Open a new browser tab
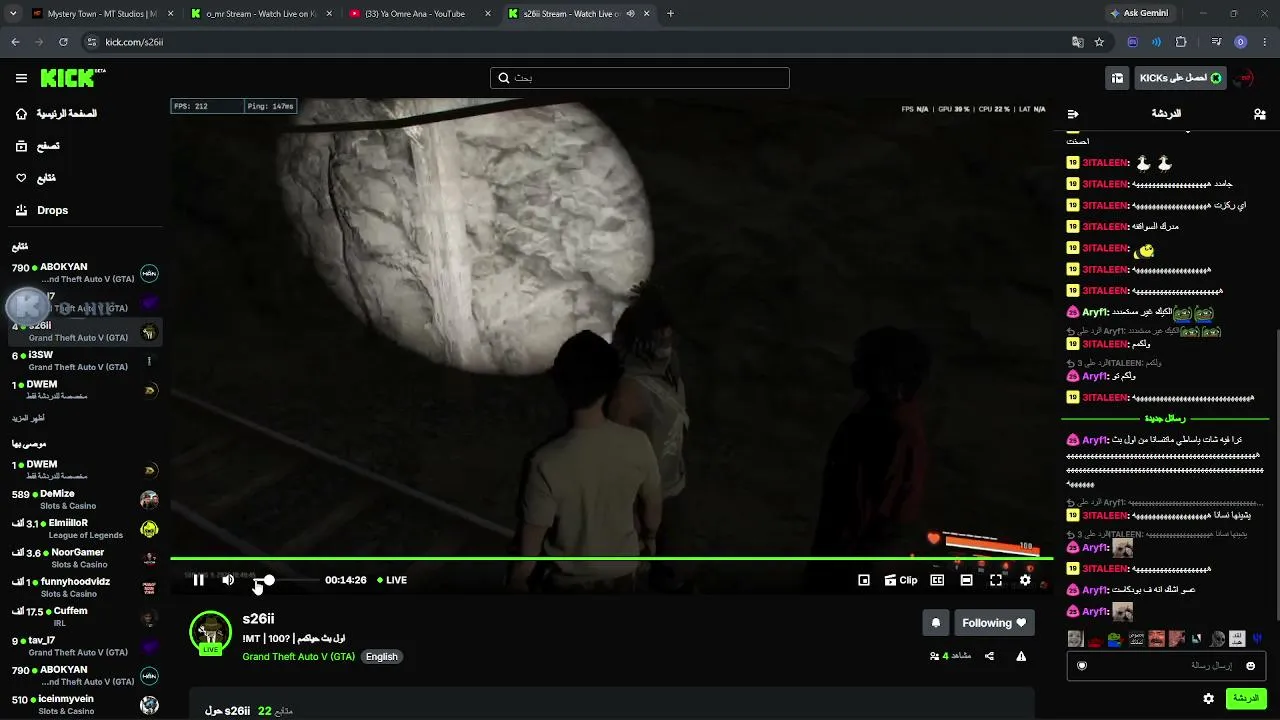1280x720 pixels. pos(670,14)
